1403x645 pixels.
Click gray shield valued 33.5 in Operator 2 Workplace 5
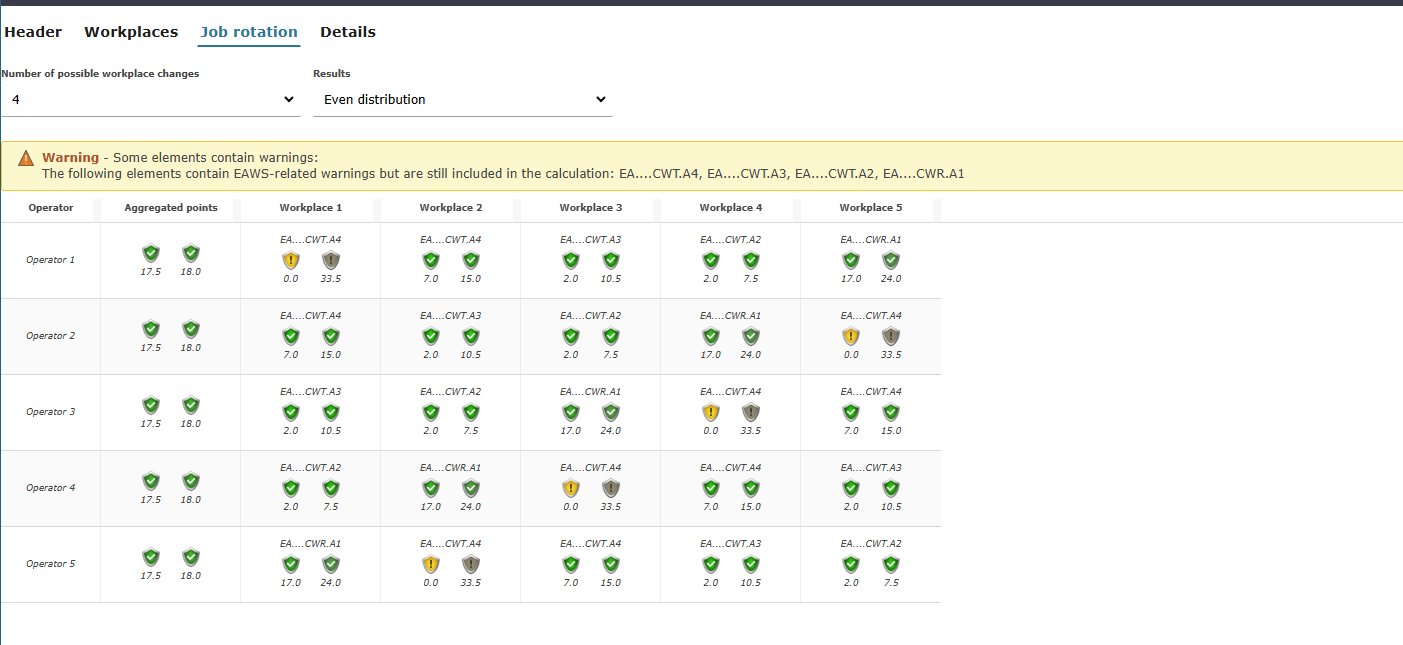point(891,336)
